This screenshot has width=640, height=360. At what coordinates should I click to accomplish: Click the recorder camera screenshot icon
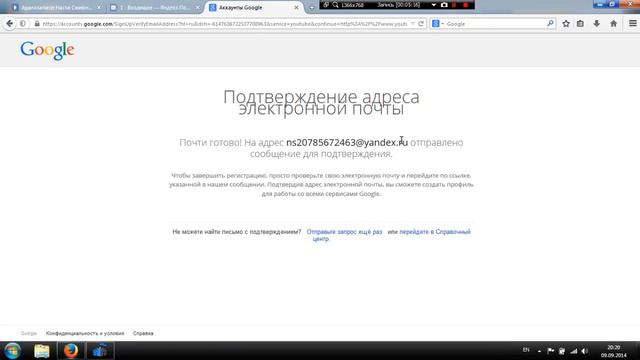pyautogui.click(x=444, y=5)
